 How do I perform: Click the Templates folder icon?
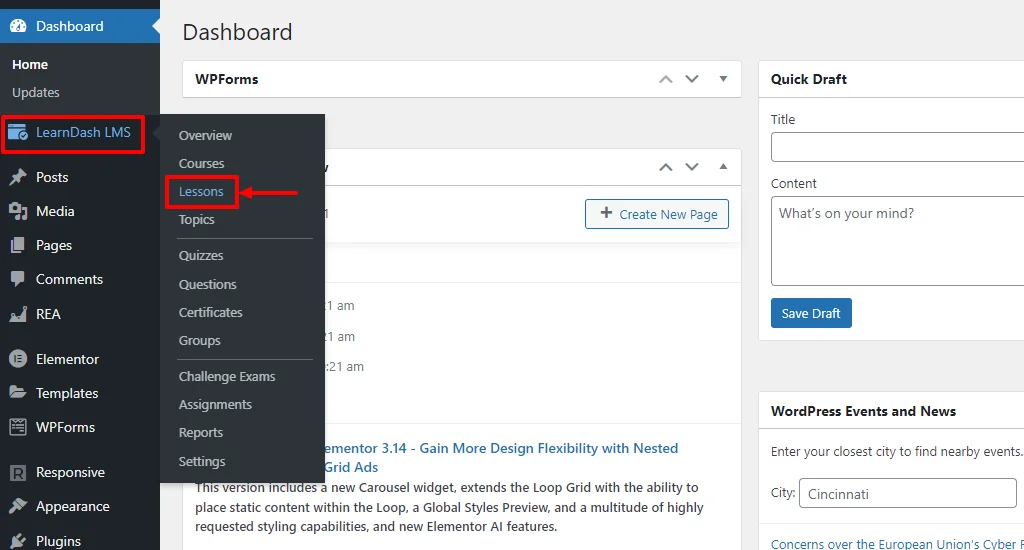click(18, 393)
